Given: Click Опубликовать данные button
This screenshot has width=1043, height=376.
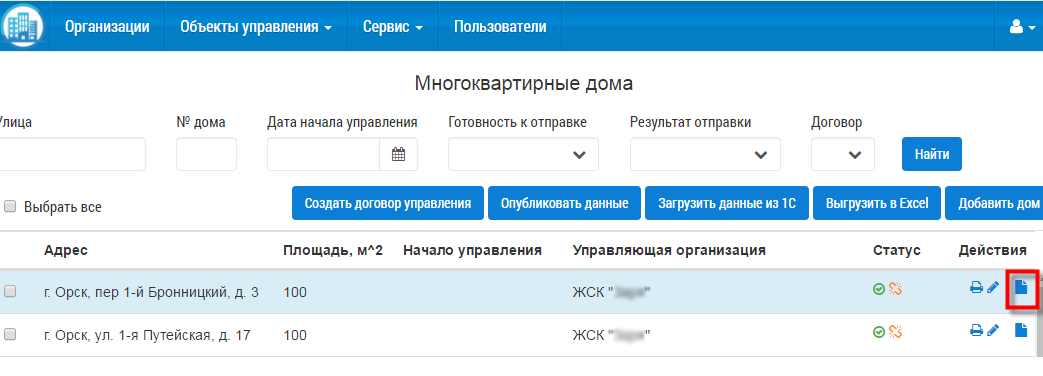Looking at the screenshot, I should tap(564, 204).
